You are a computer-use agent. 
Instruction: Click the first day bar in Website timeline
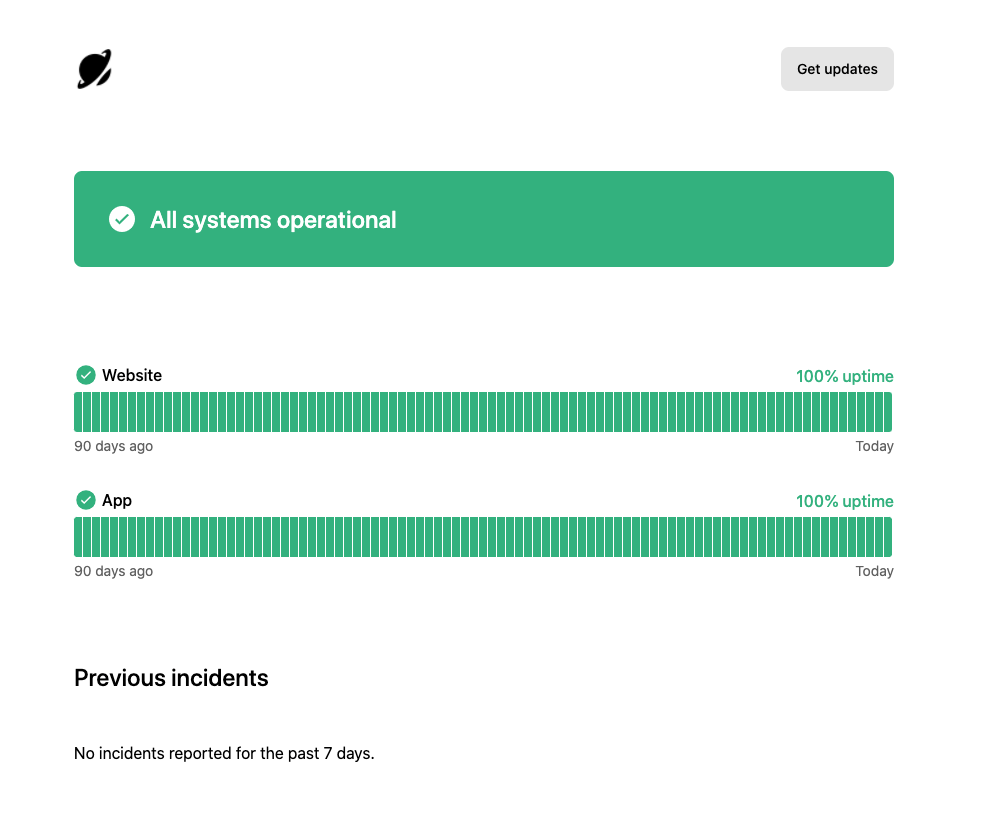78,412
